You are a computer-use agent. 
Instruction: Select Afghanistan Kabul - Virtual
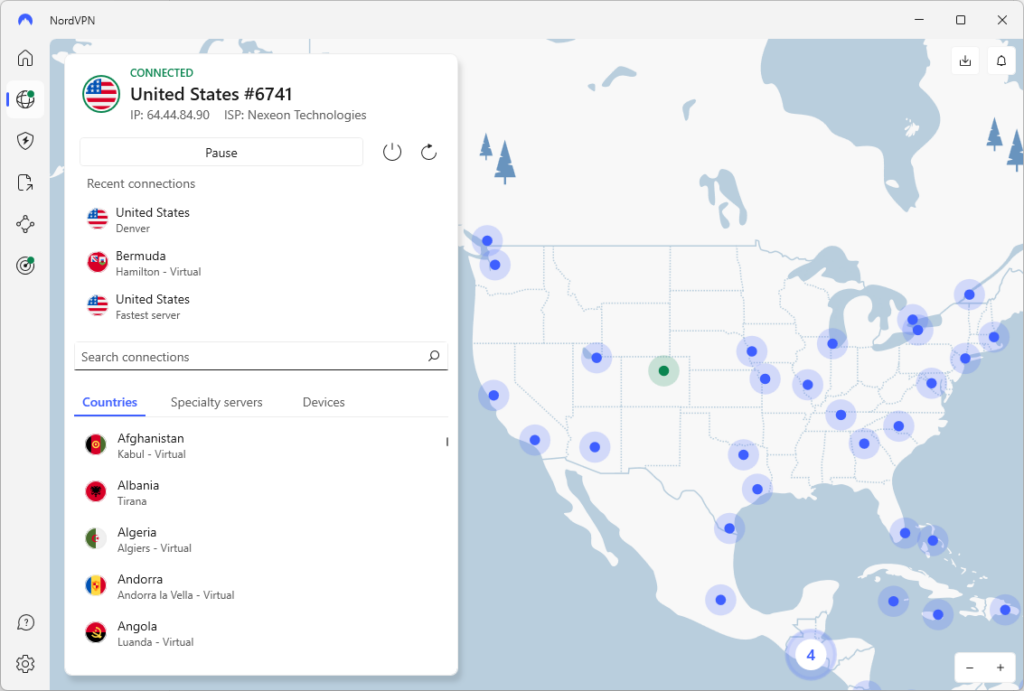point(261,445)
